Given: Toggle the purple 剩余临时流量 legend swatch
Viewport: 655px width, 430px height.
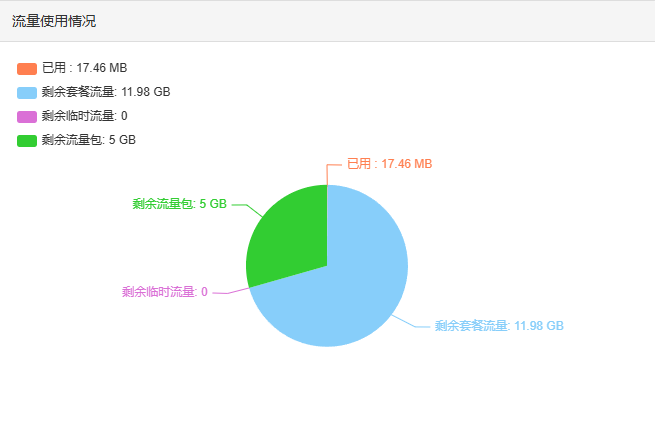Looking at the screenshot, I should [x=27, y=117].
